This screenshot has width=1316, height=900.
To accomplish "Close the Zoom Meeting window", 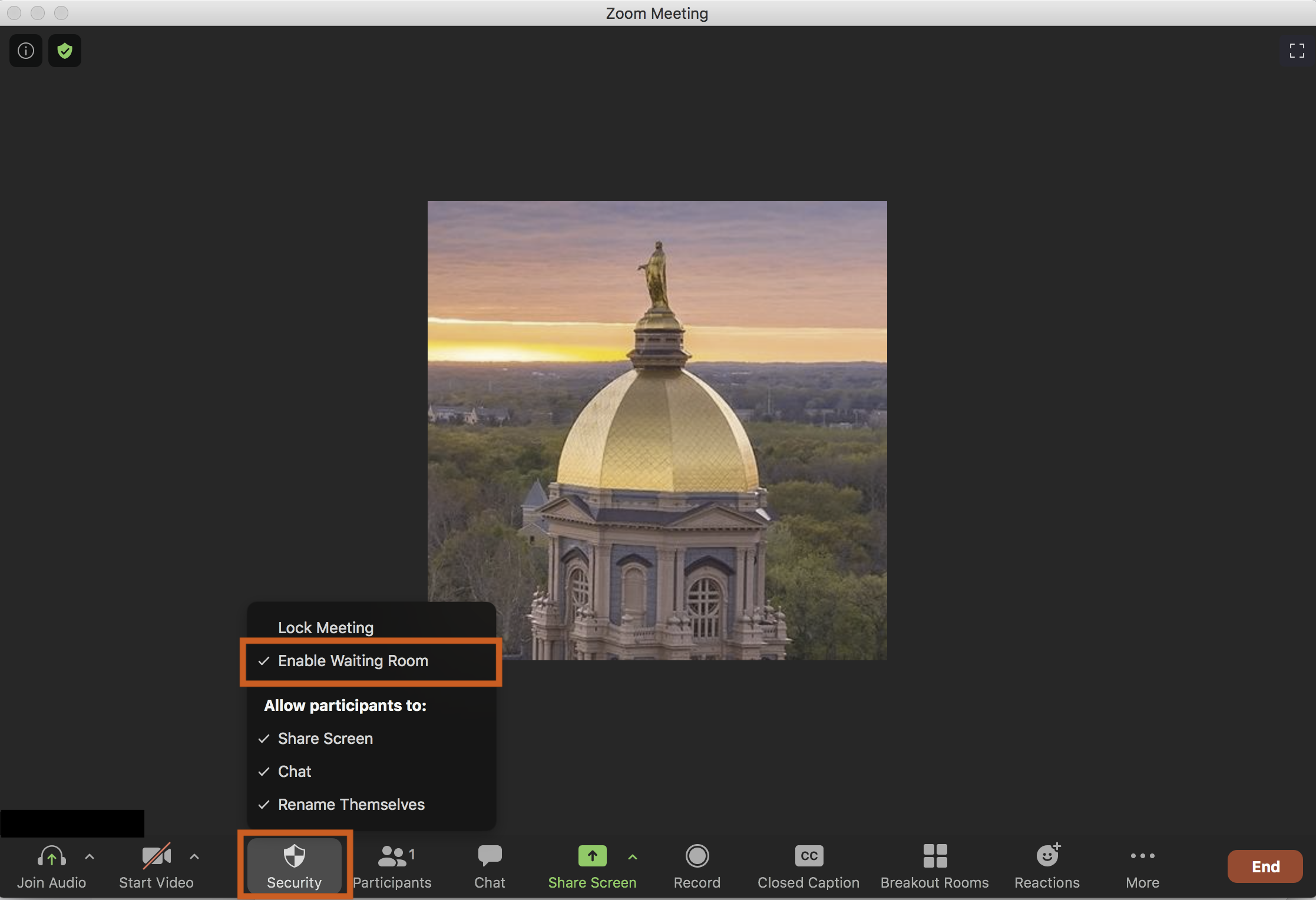I will 14,13.
